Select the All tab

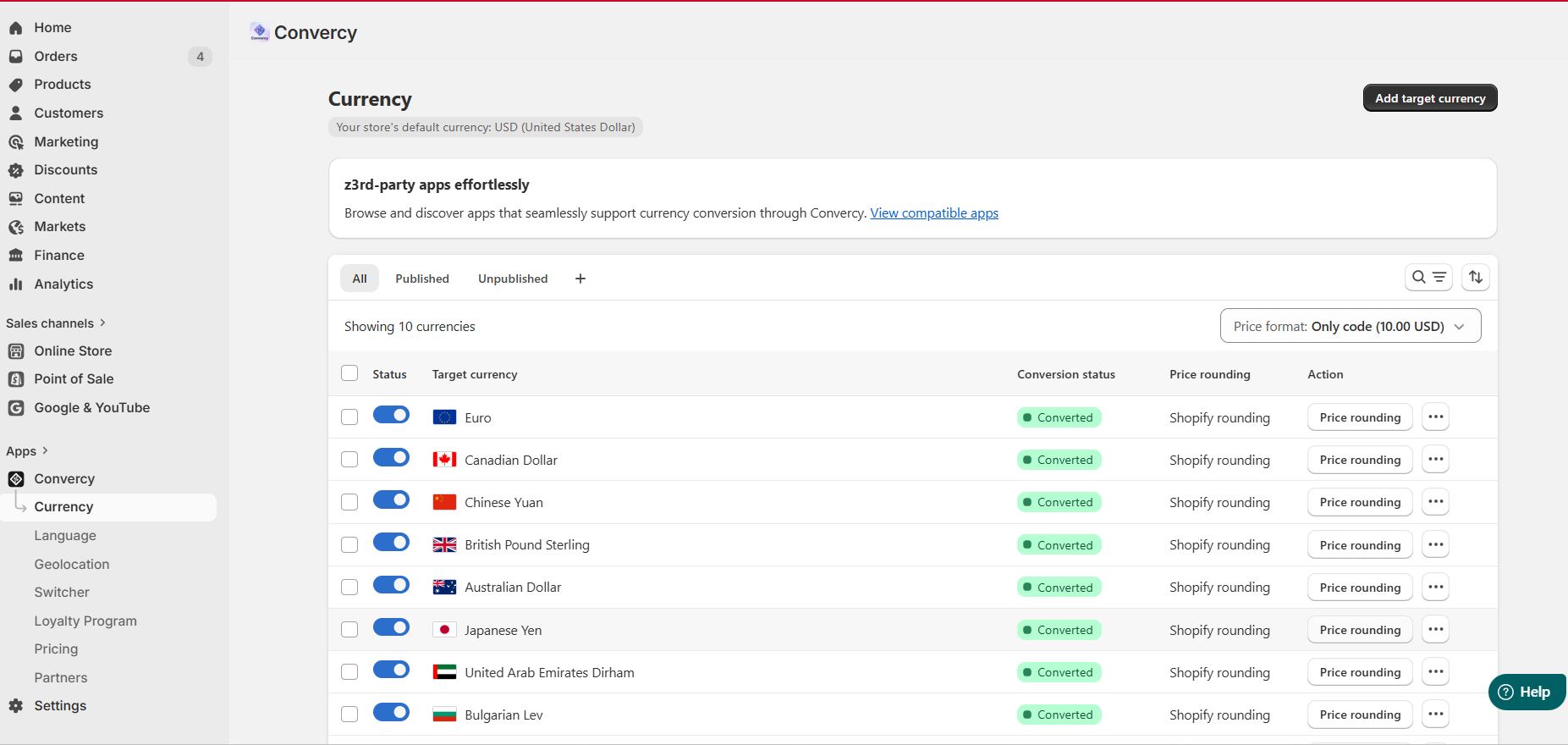[360, 279]
